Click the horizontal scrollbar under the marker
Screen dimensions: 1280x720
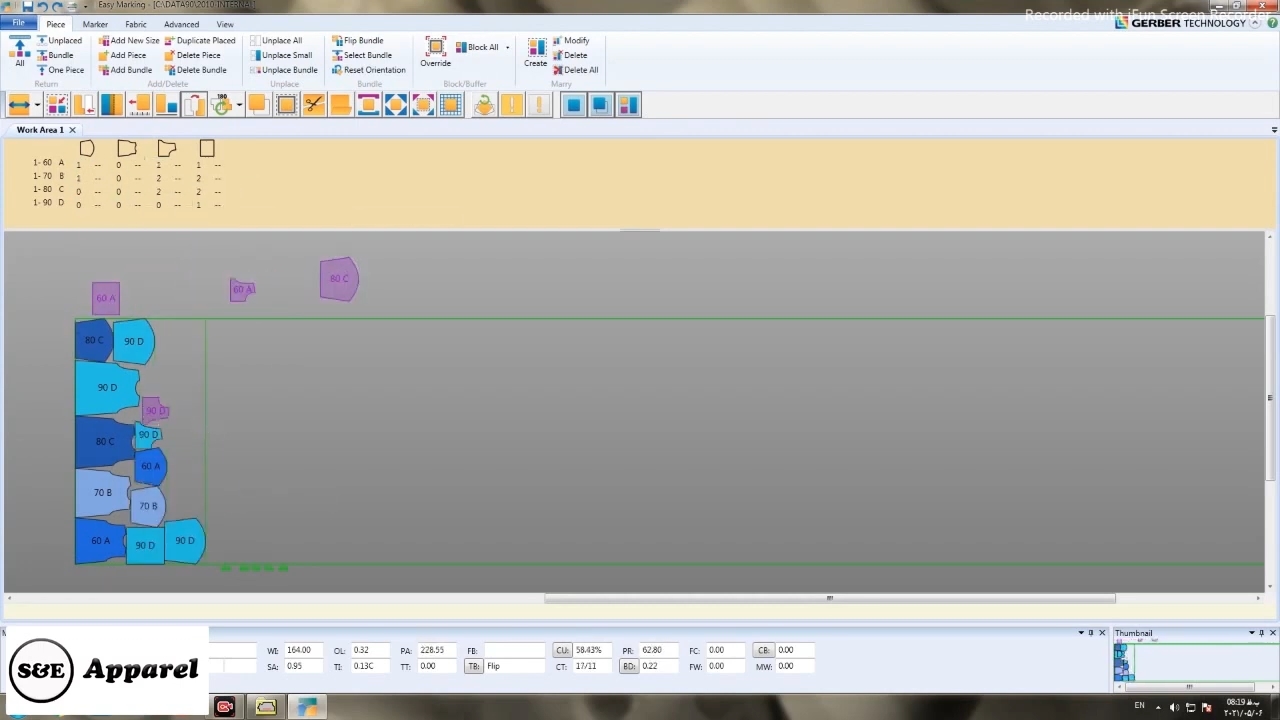(x=829, y=598)
